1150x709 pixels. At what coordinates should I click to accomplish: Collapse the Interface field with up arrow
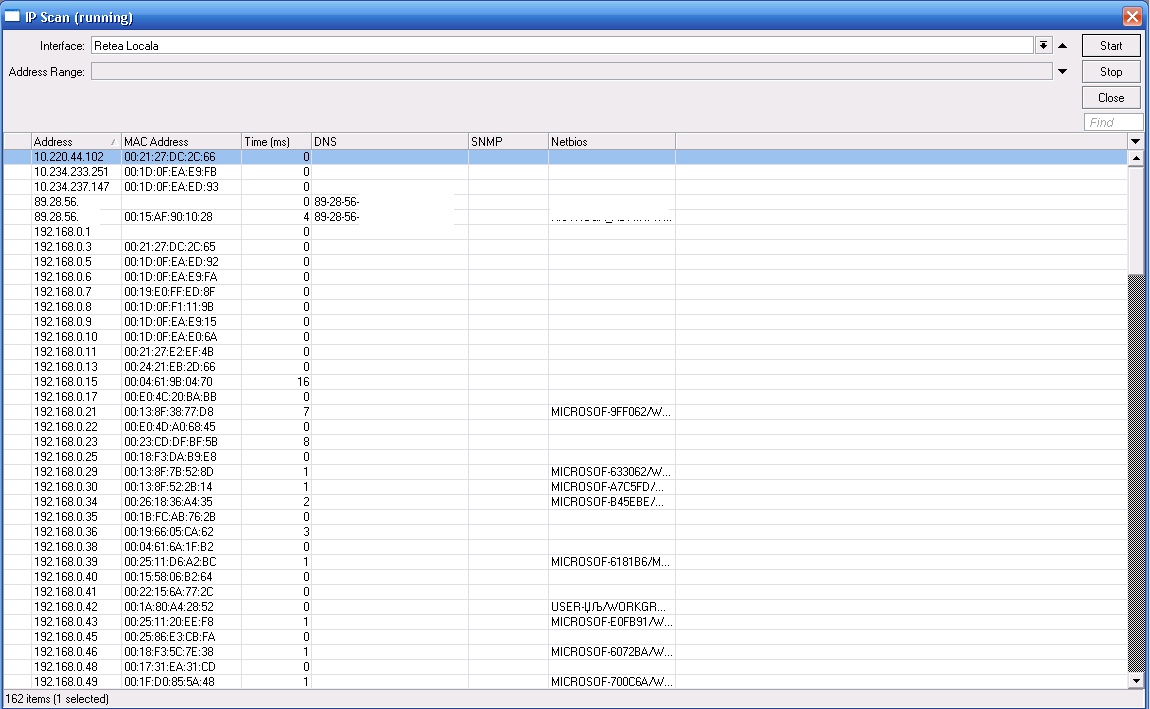pos(1062,46)
